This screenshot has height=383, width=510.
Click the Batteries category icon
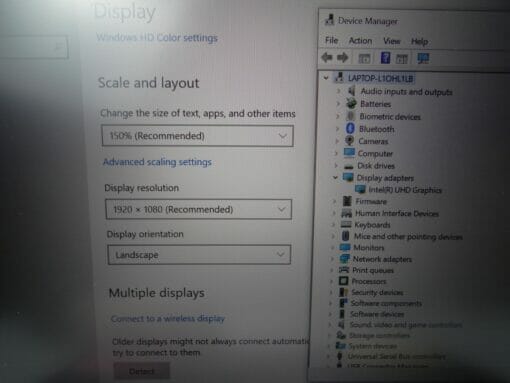(x=351, y=103)
